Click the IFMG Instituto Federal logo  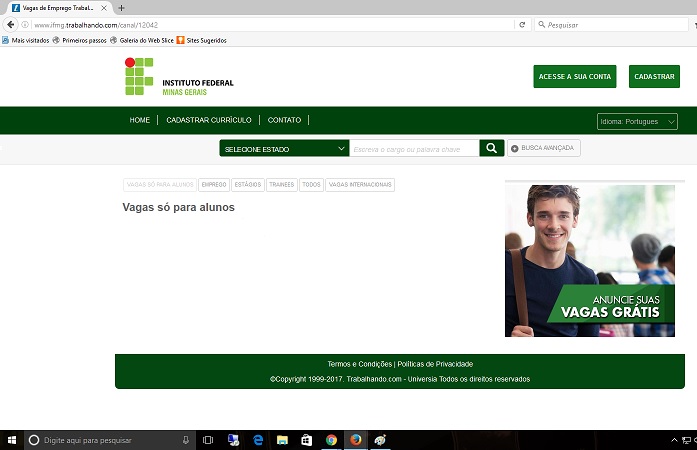pyautogui.click(x=179, y=77)
